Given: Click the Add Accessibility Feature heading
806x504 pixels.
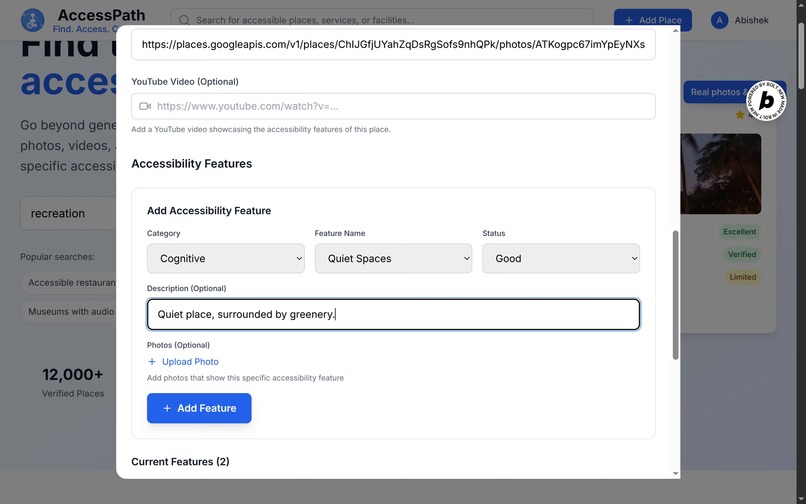Looking at the screenshot, I should click(209, 210).
